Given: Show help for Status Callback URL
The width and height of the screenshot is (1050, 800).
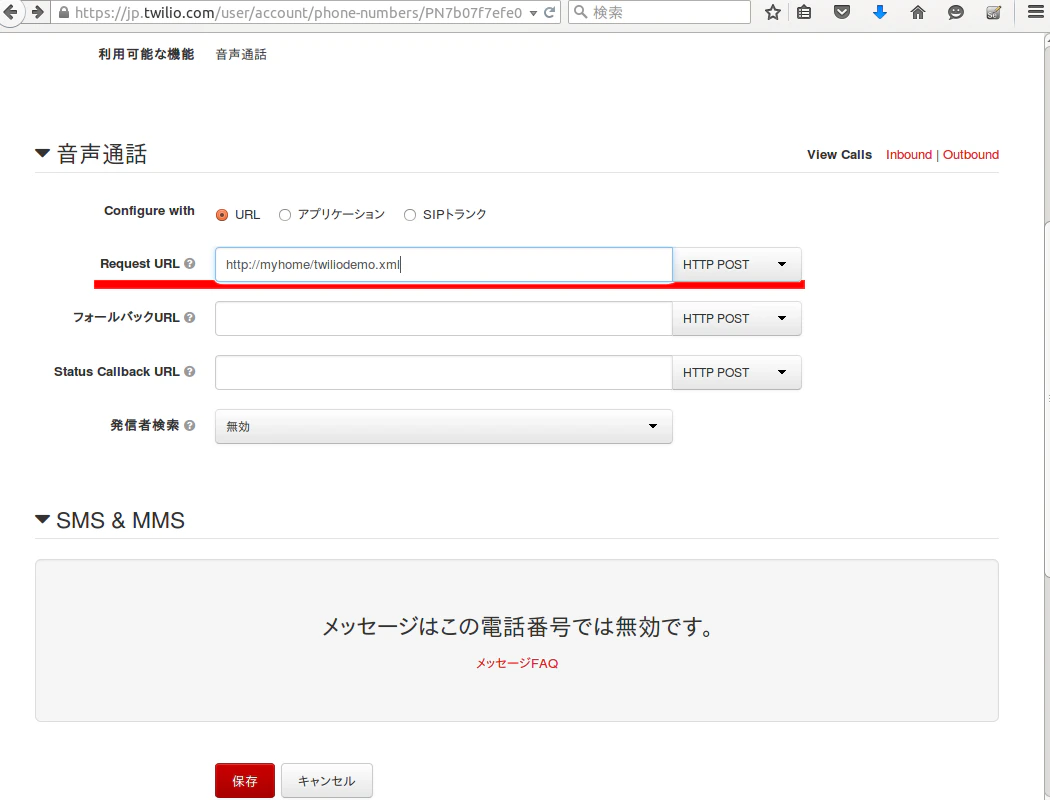Looking at the screenshot, I should pyautogui.click(x=190, y=372).
